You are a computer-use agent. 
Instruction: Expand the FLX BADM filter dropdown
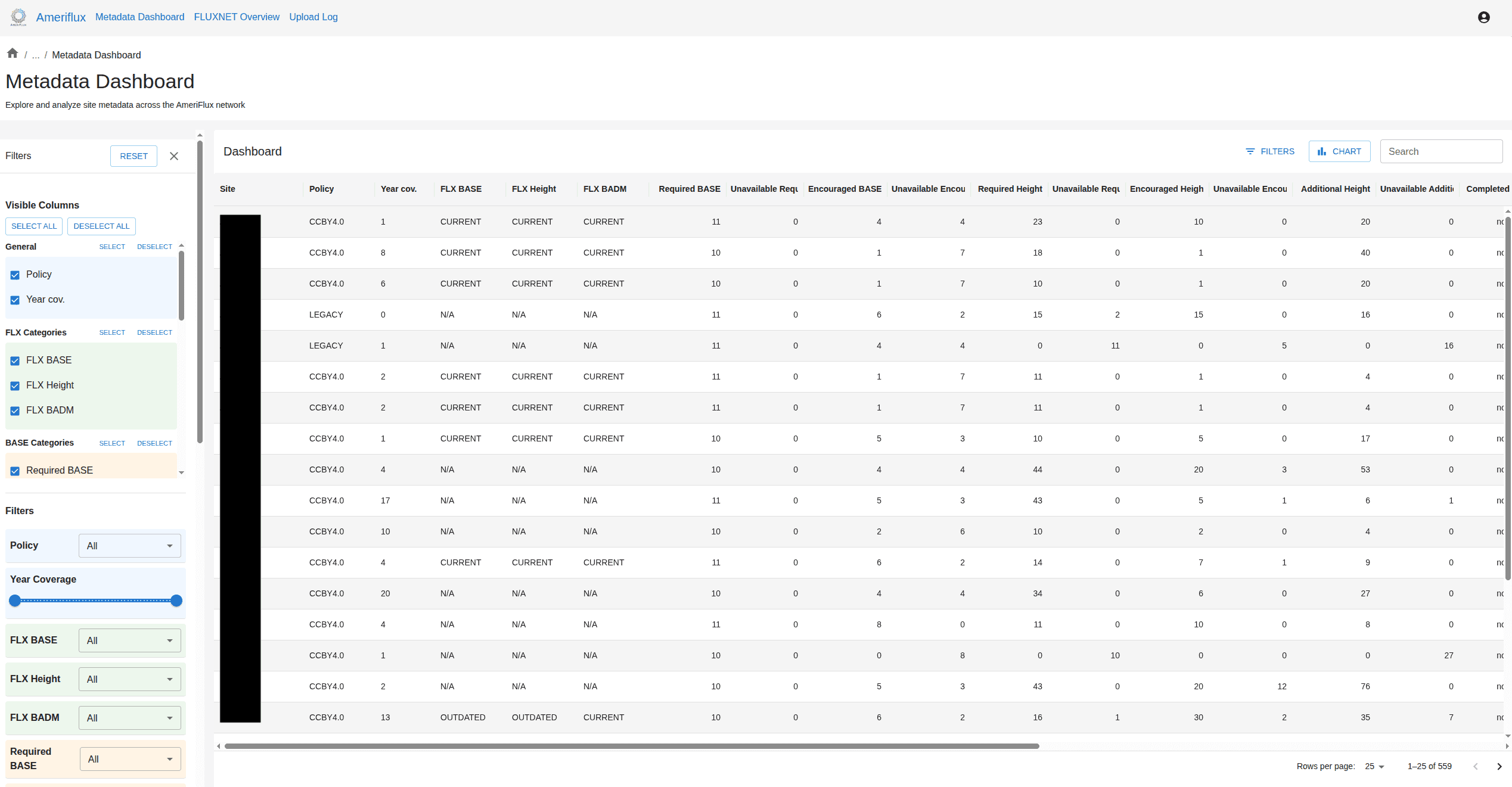click(x=129, y=718)
